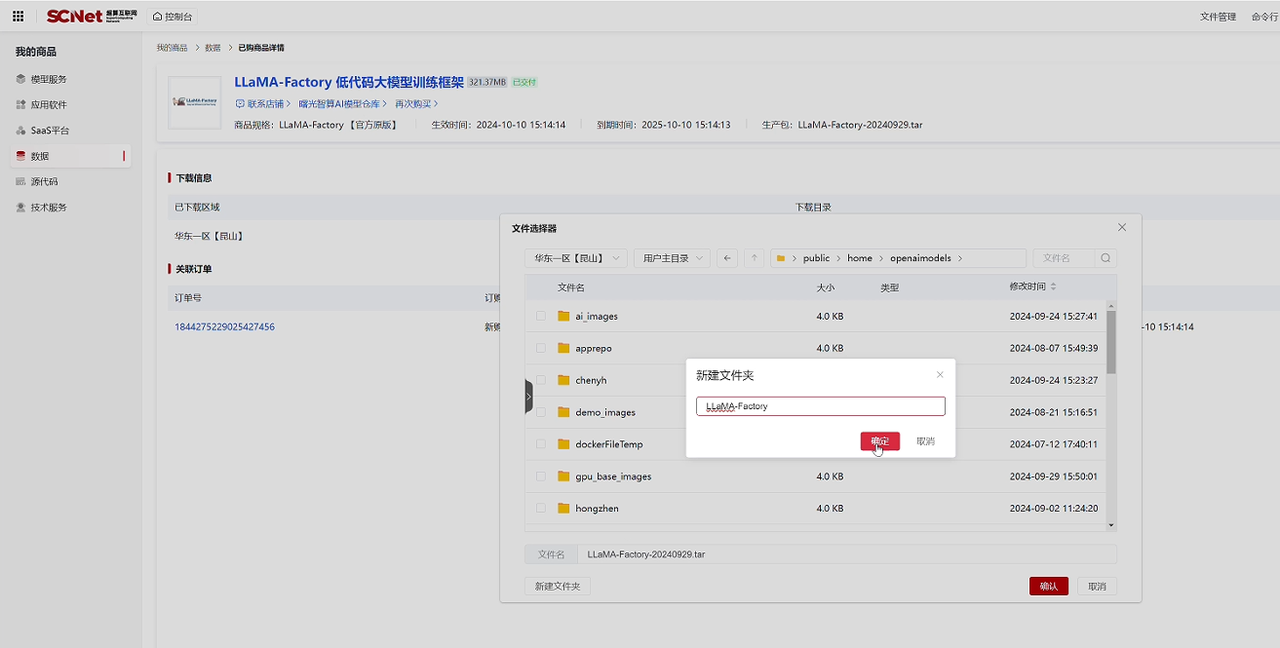
Task: Close the 文件选择器 dialog with X
Action: pos(1122,228)
